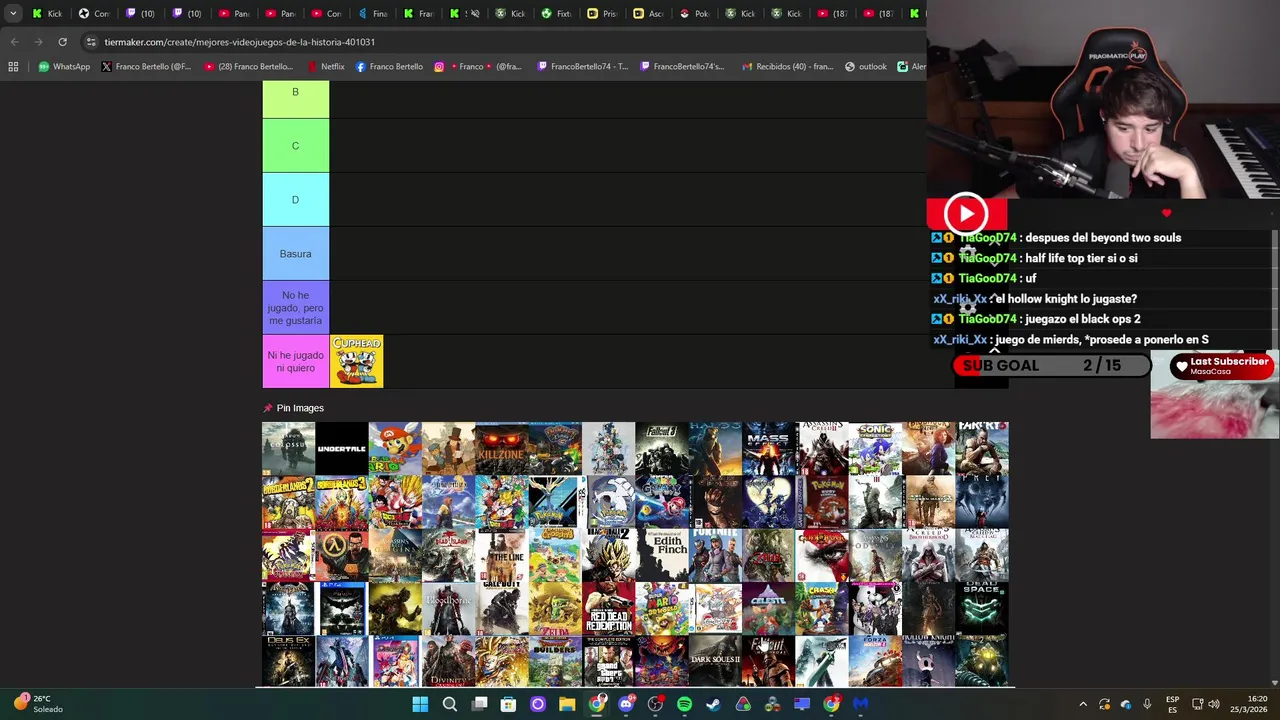Select the Dark Souls II cover
The width and height of the screenshot is (1280, 720).
pyautogui.click(x=715, y=661)
